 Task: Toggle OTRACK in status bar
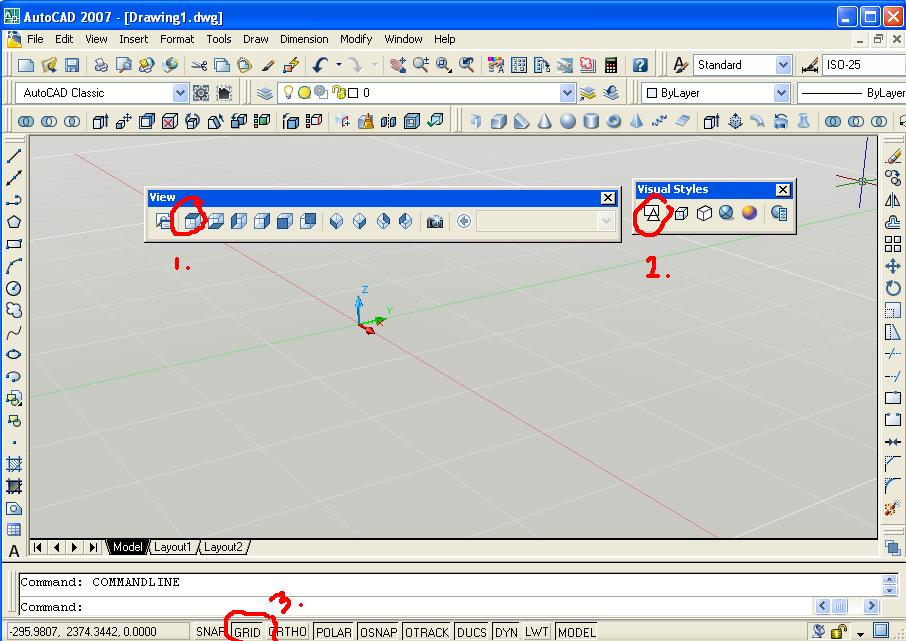pyautogui.click(x=427, y=632)
